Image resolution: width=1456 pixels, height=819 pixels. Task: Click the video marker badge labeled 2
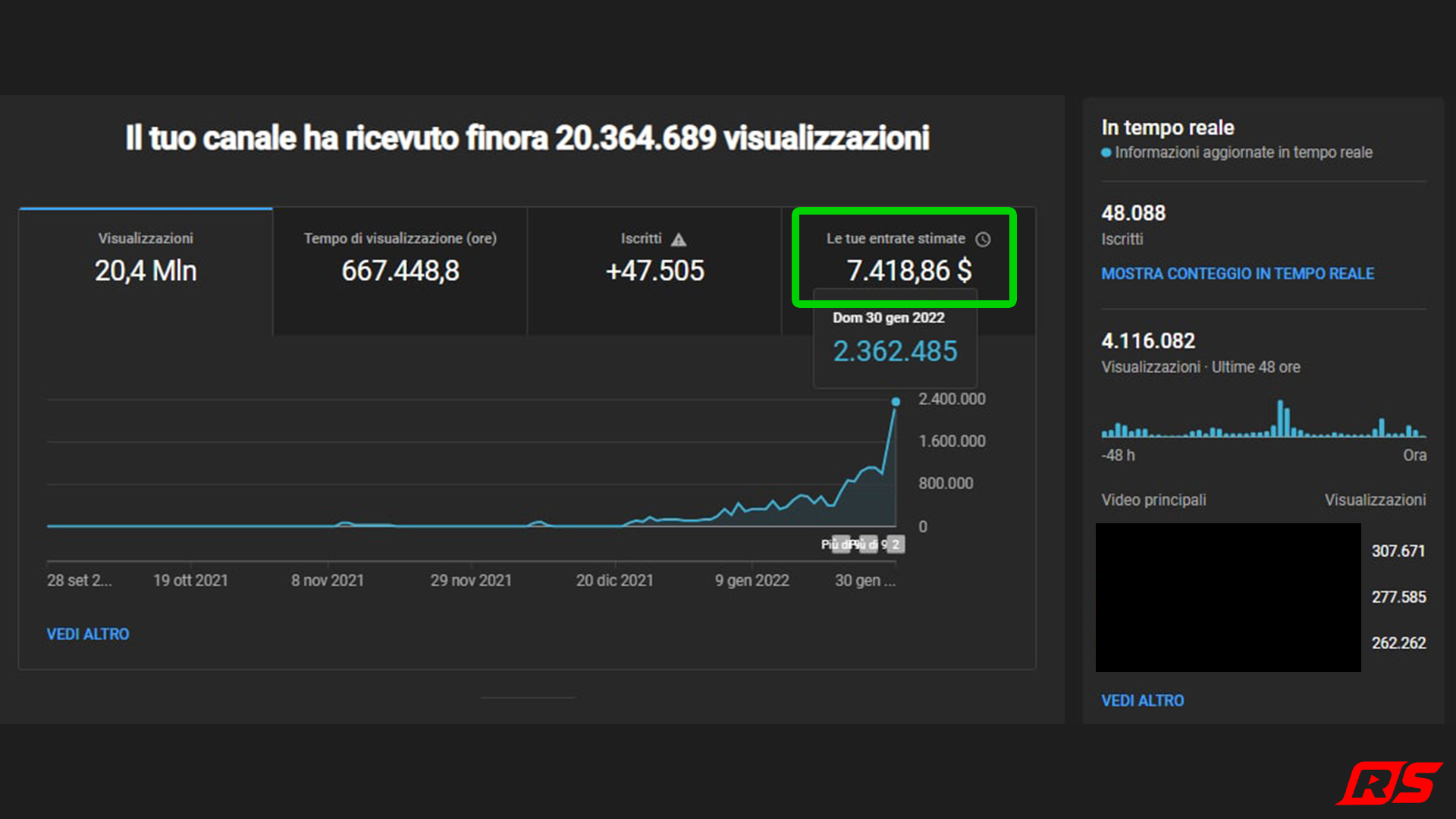(896, 544)
